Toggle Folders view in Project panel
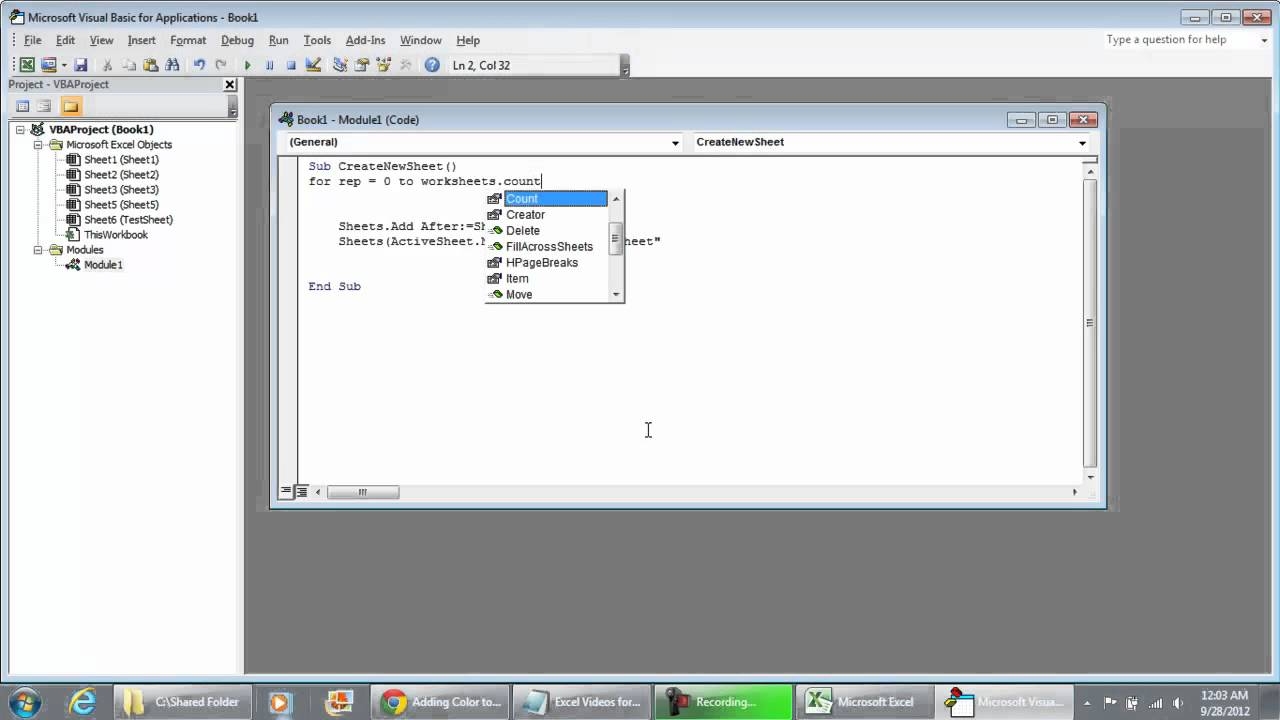 [70, 106]
